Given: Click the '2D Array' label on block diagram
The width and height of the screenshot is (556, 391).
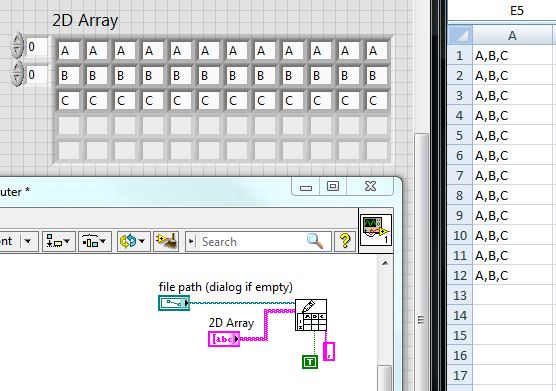Looking at the screenshot, I should point(231,323).
